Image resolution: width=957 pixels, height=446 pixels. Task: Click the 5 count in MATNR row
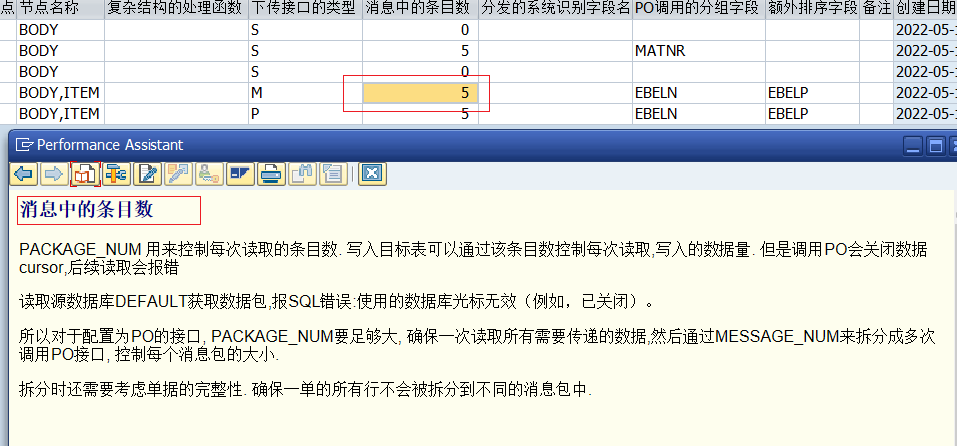tap(420, 51)
